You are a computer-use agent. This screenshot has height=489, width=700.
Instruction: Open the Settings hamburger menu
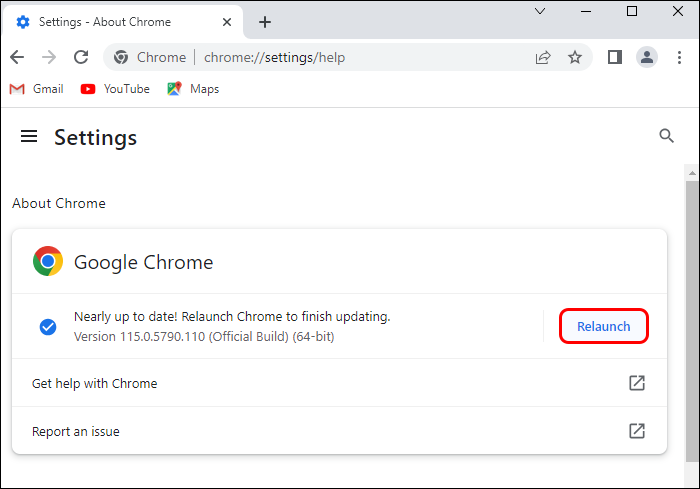point(29,137)
